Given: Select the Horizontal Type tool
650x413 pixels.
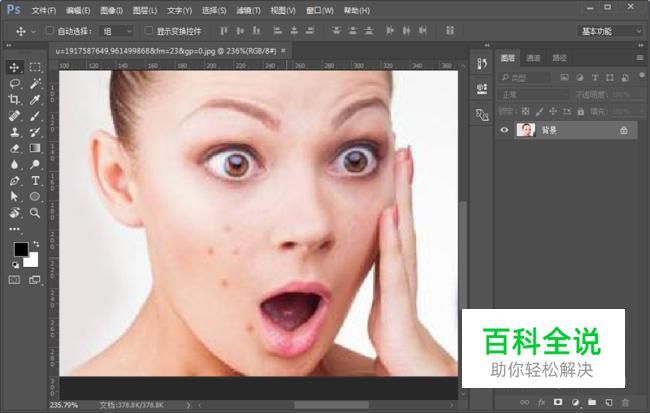Looking at the screenshot, I should pos(35,180).
